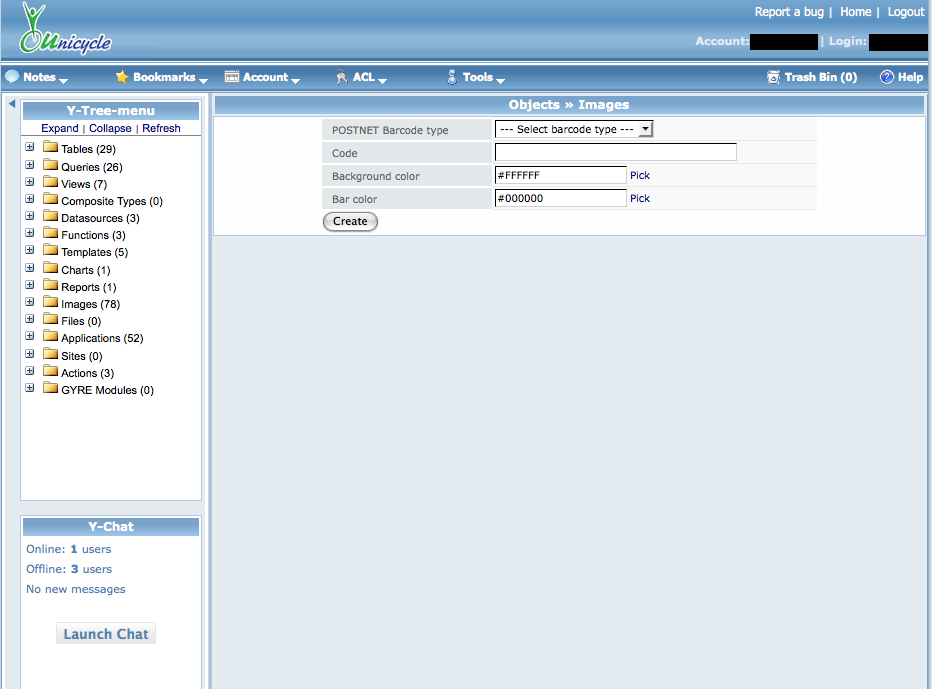This screenshot has height=689, width=932.
Task: Open the barcode type dropdown
Action: (x=574, y=129)
